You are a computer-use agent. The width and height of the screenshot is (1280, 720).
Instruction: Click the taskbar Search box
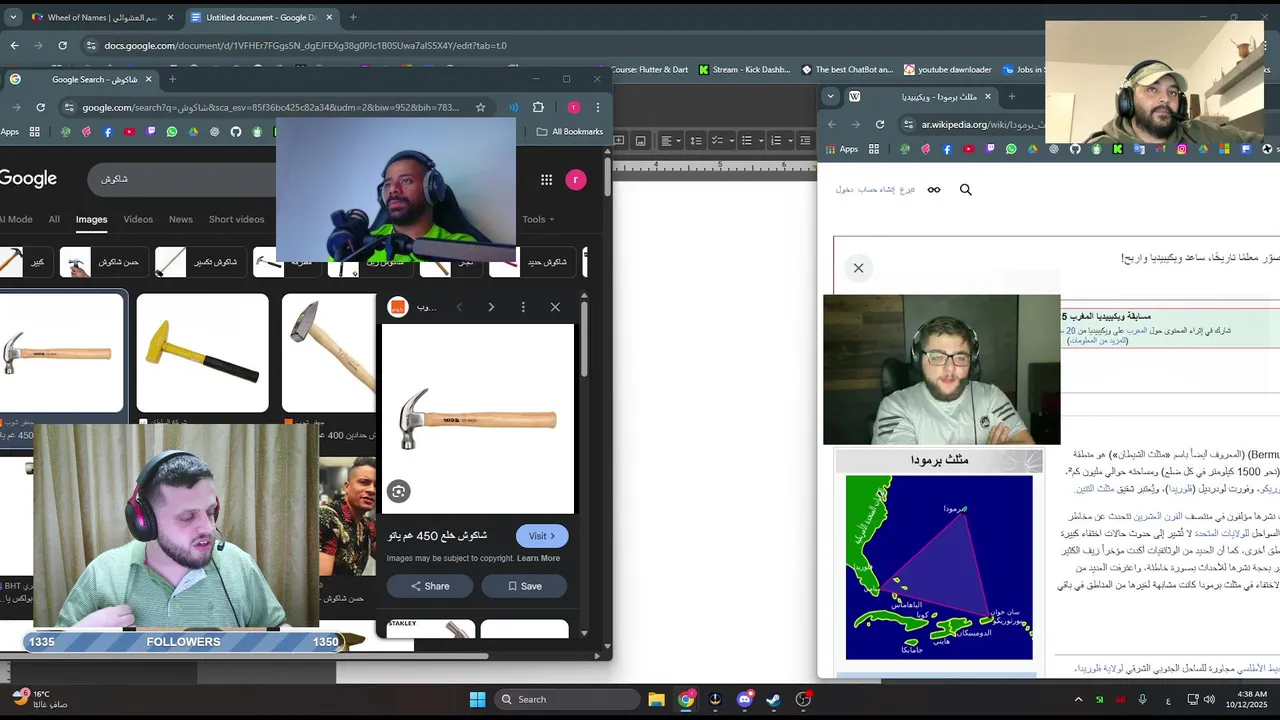[x=568, y=699]
